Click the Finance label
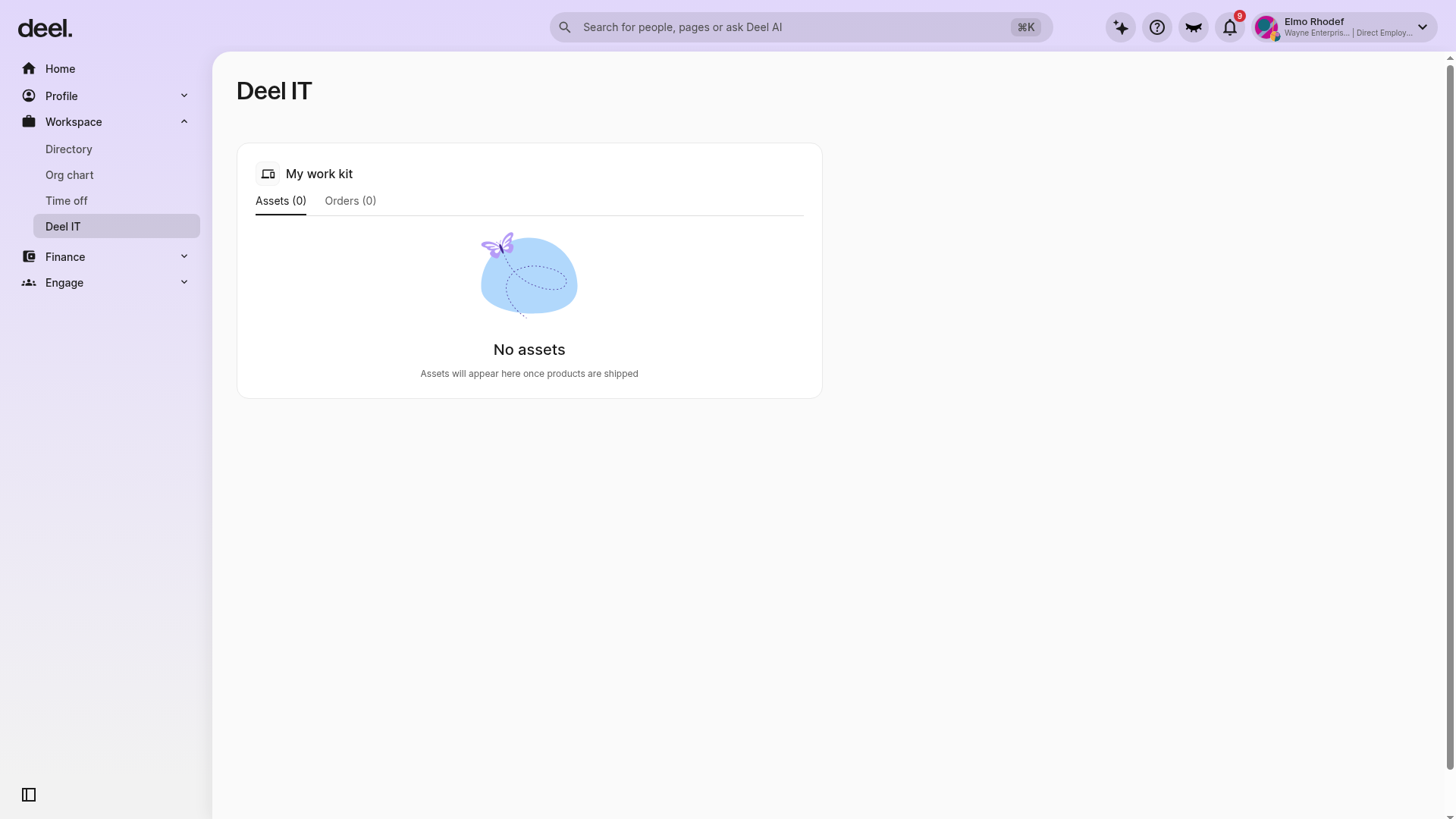Screen dimensions: 1456x819 click(65, 257)
